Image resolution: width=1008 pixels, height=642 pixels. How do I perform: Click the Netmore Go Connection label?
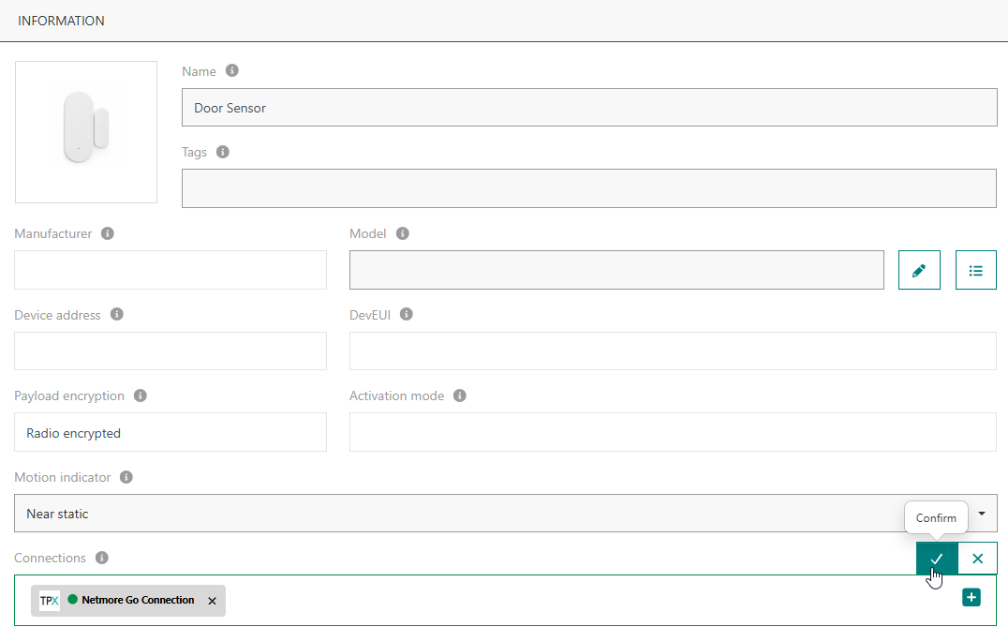[x=138, y=600]
